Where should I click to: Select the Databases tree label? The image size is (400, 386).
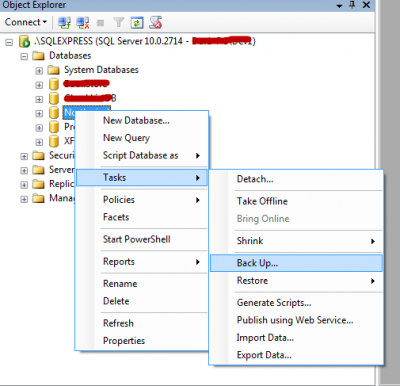click(70, 56)
